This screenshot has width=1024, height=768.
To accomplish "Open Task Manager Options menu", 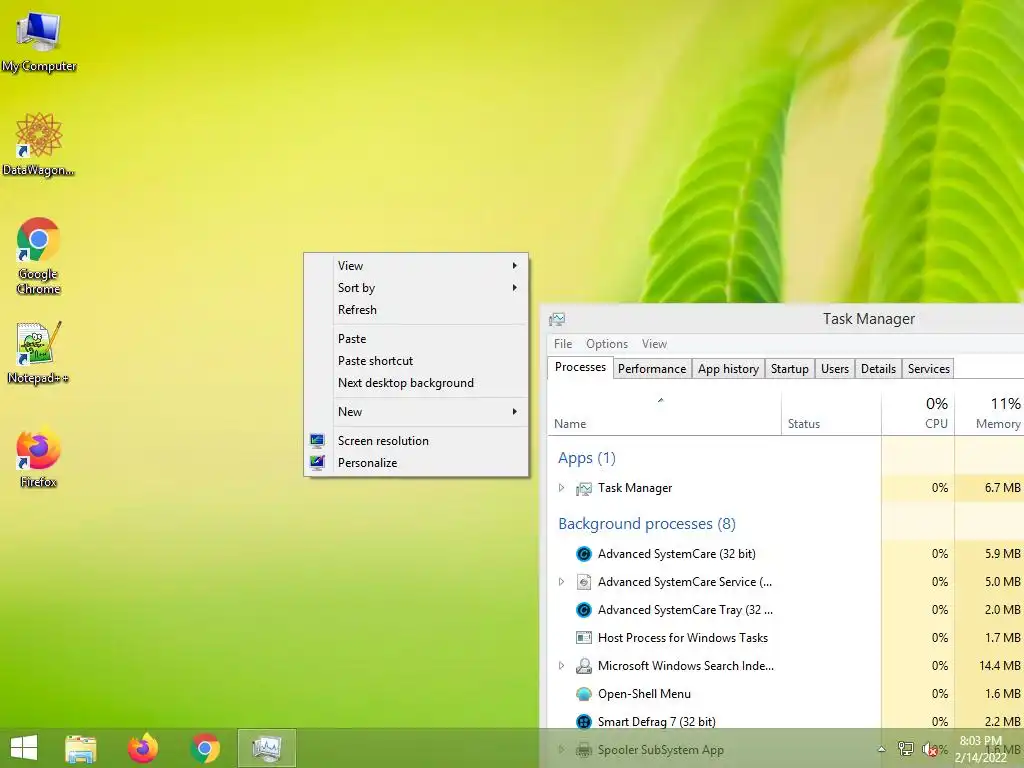I will tap(607, 344).
